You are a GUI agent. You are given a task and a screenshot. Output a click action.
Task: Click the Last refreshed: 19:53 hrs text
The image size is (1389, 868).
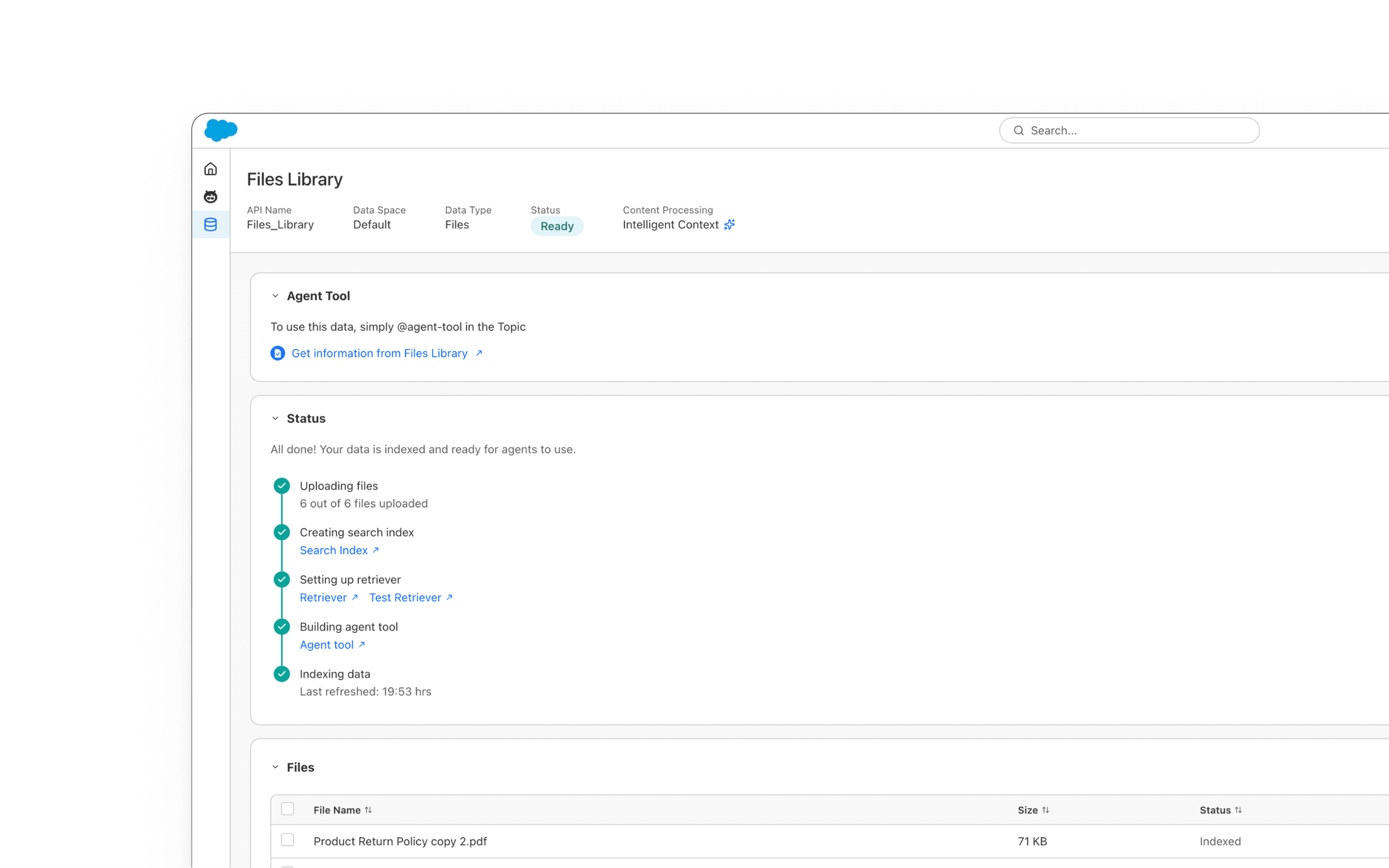[x=365, y=691]
